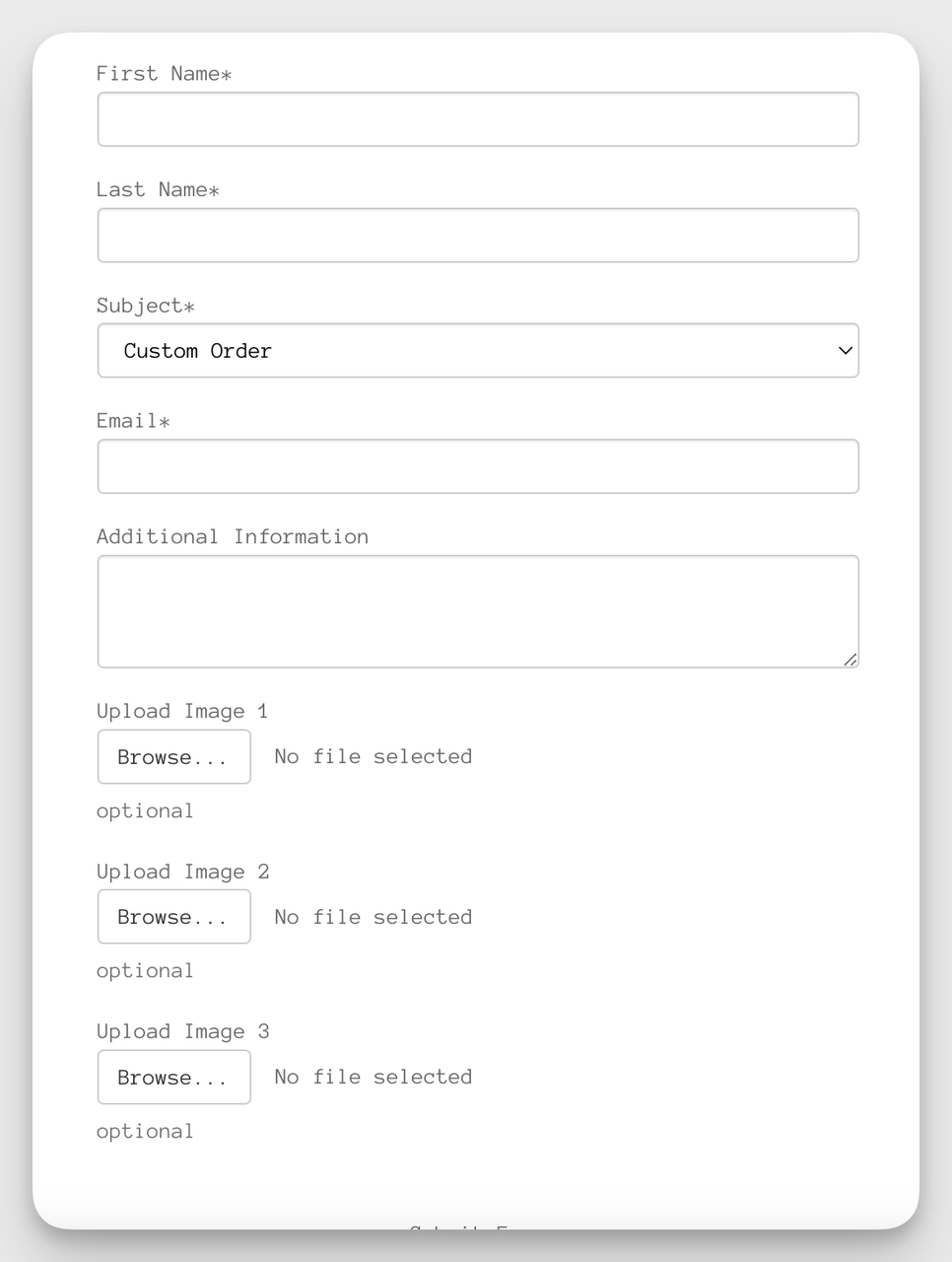Click Browse for Upload Image 3

[173, 1077]
